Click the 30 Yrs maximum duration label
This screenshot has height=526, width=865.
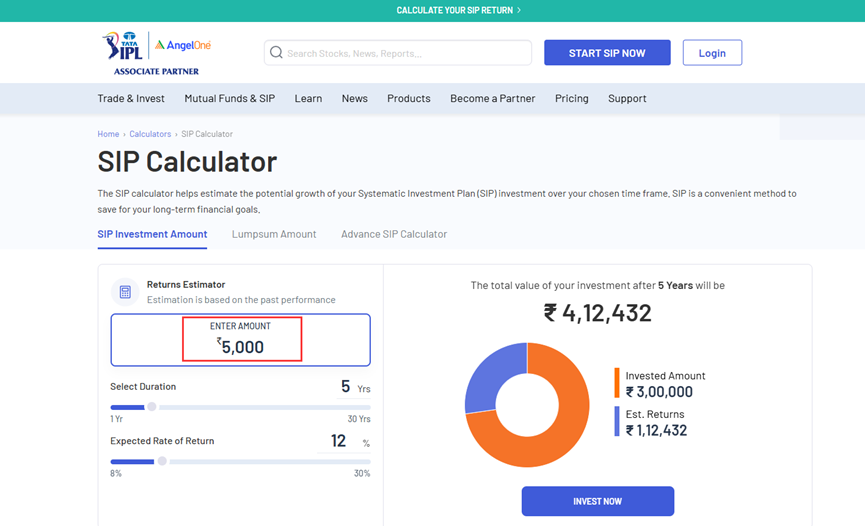pyautogui.click(x=359, y=419)
